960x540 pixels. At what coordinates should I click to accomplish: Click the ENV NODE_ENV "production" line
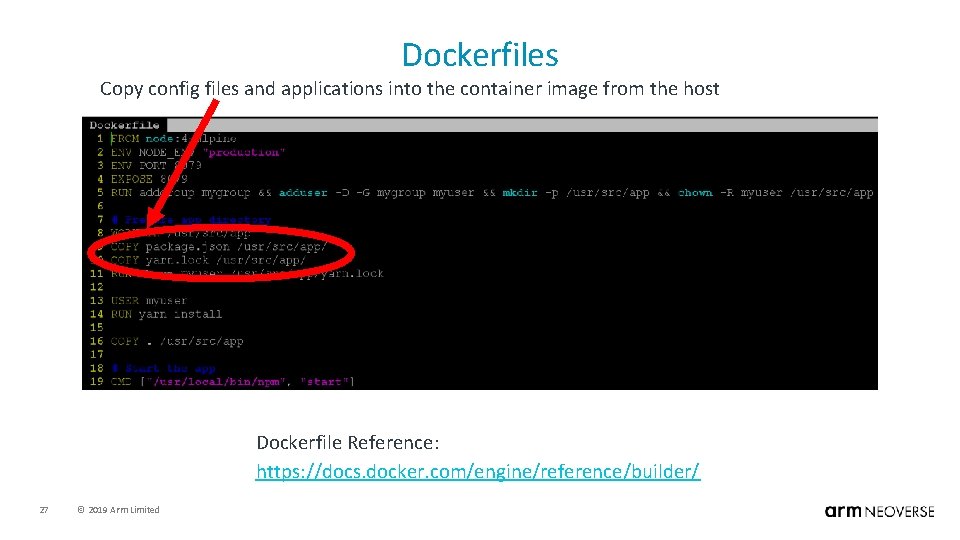[197, 152]
